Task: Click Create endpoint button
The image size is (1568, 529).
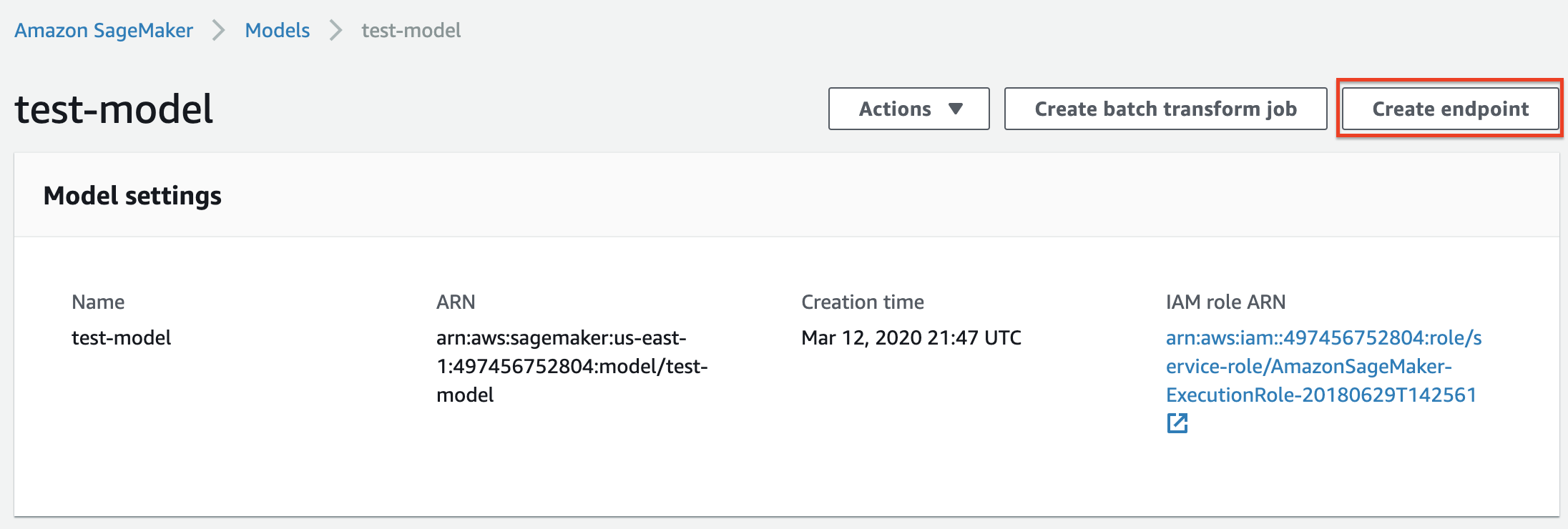Action: pyautogui.click(x=1450, y=109)
